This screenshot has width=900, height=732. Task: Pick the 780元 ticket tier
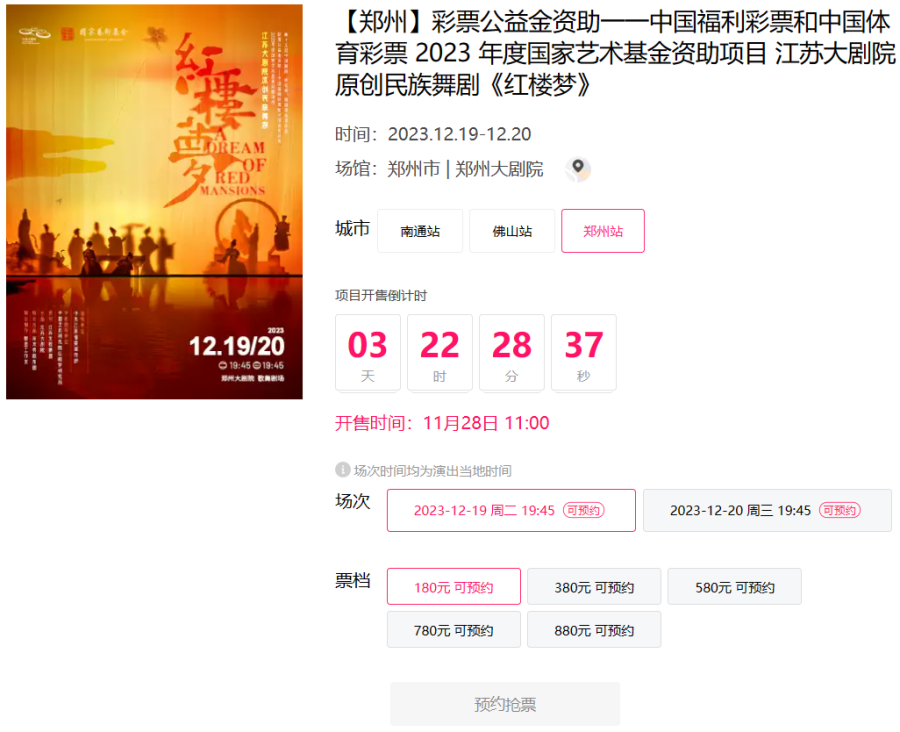pyautogui.click(x=454, y=630)
